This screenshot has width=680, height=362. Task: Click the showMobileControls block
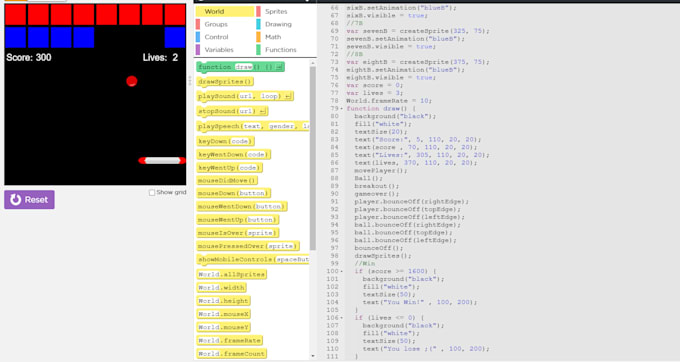coord(253,259)
